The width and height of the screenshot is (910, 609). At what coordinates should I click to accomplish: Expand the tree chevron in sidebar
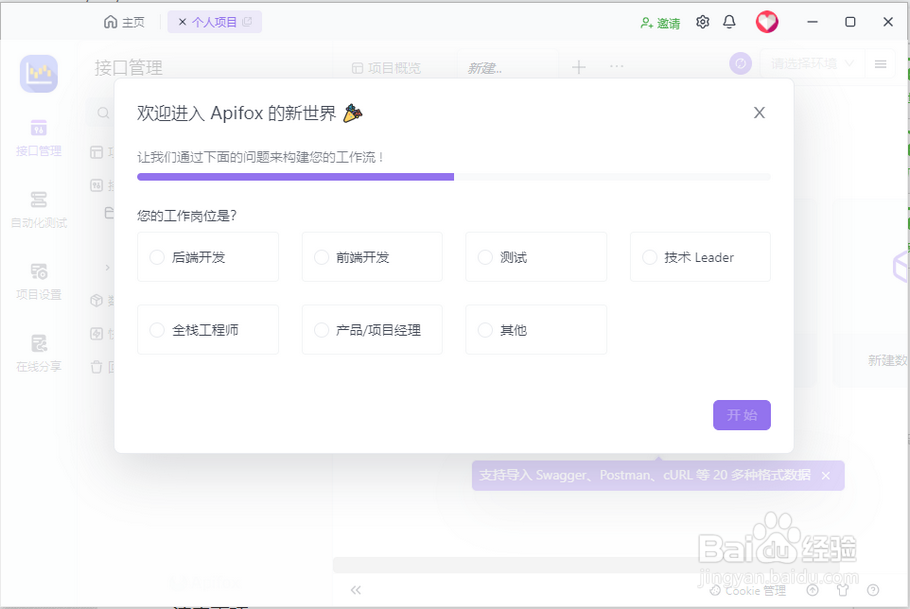tap(107, 268)
